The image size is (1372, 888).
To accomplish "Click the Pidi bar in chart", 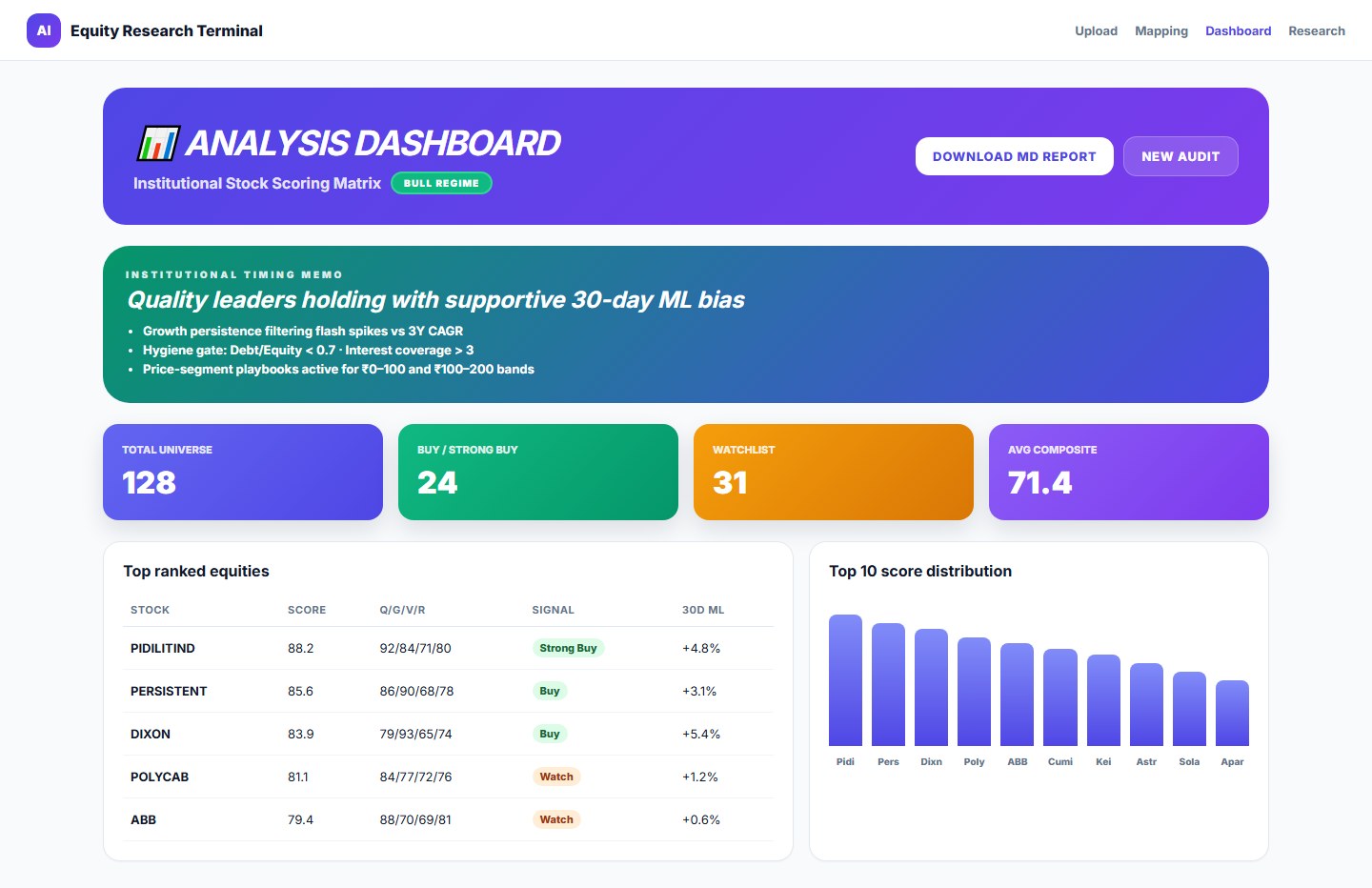I will (x=845, y=680).
